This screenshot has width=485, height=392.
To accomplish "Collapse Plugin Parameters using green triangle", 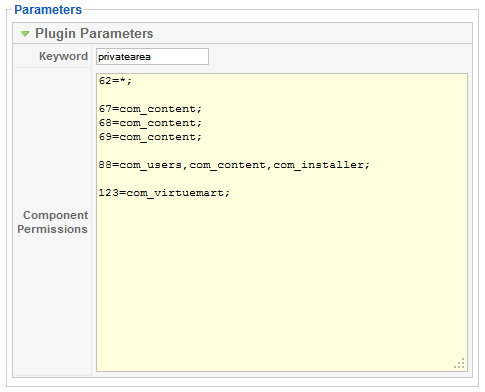I will coord(25,34).
